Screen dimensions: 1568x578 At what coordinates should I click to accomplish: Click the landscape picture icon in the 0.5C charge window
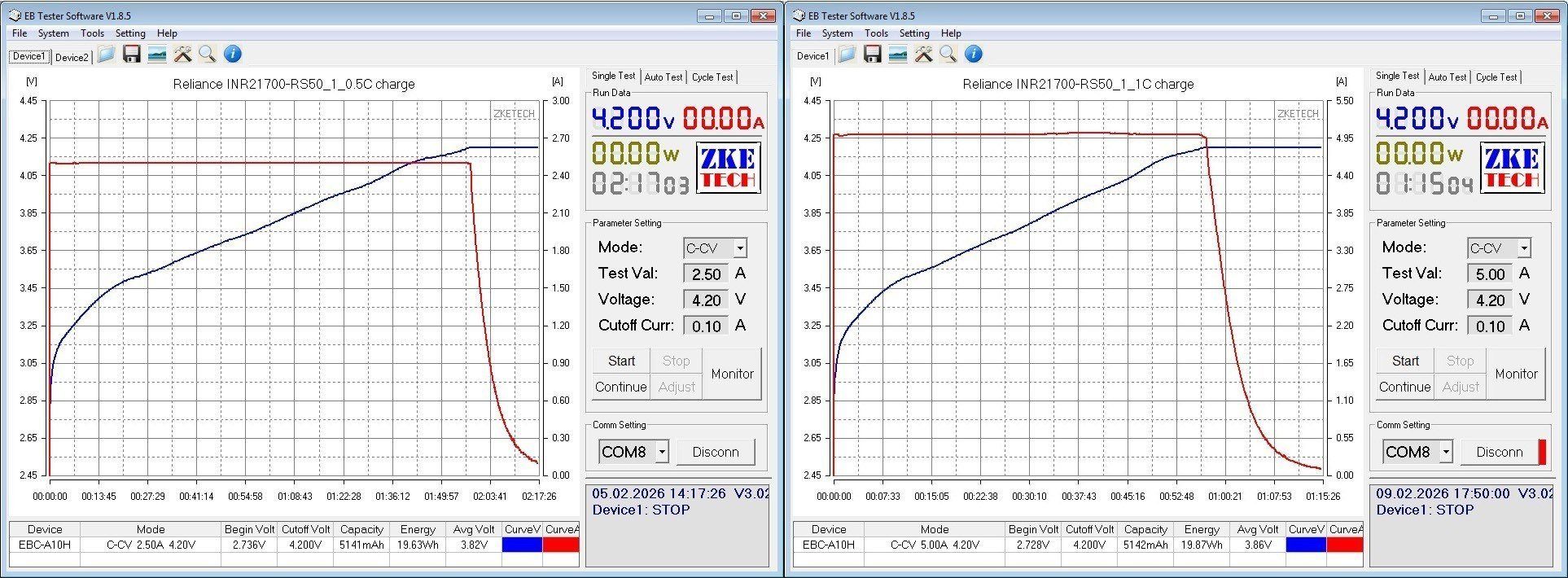157,55
